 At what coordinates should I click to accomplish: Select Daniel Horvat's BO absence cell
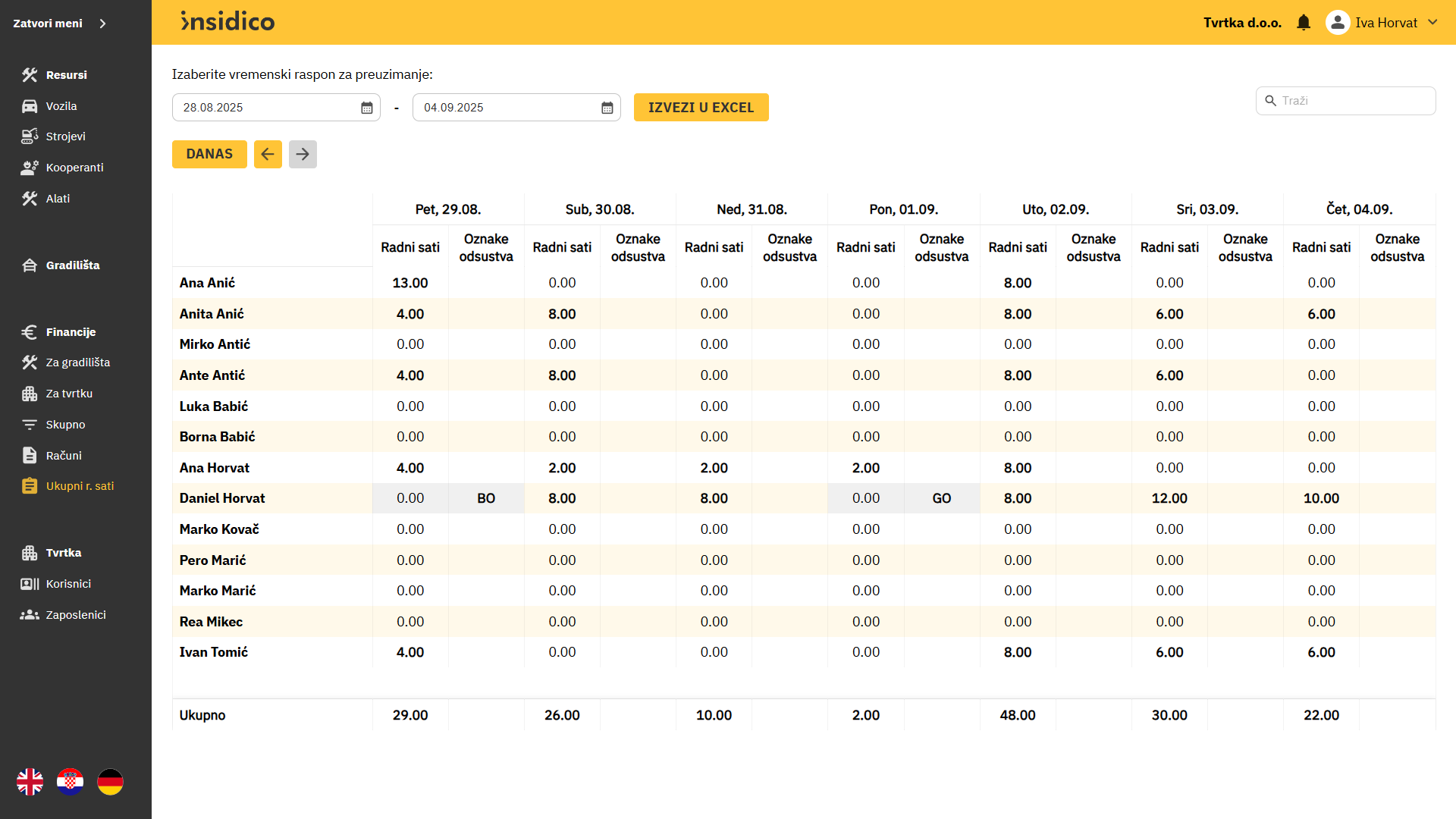[486, 498]
